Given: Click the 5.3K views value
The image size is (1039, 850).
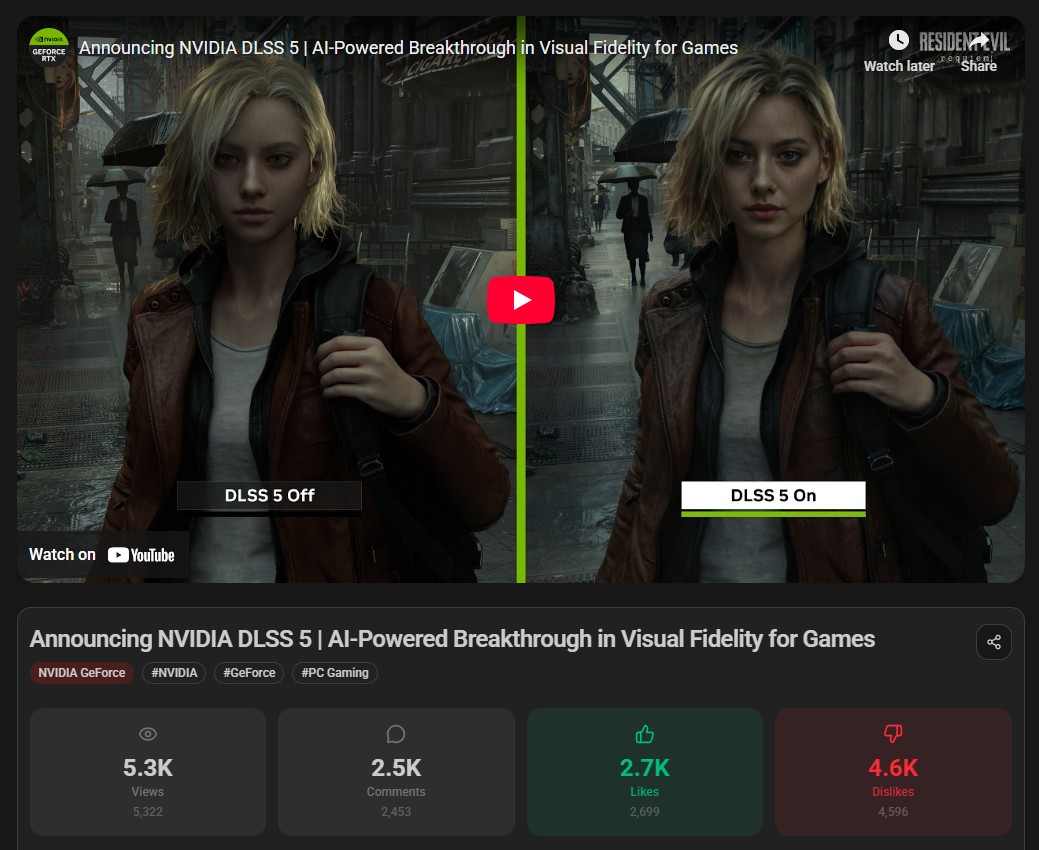Looking at the screenshot, I should coord(148,767).
